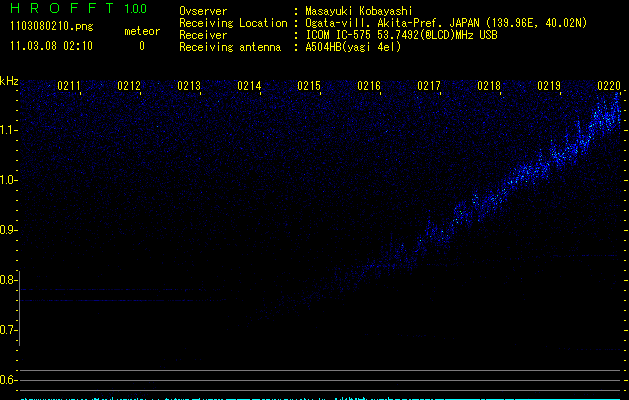Click the 0213 time marker
This screenshot has height=400, width=629.
(x=189, y=86)
